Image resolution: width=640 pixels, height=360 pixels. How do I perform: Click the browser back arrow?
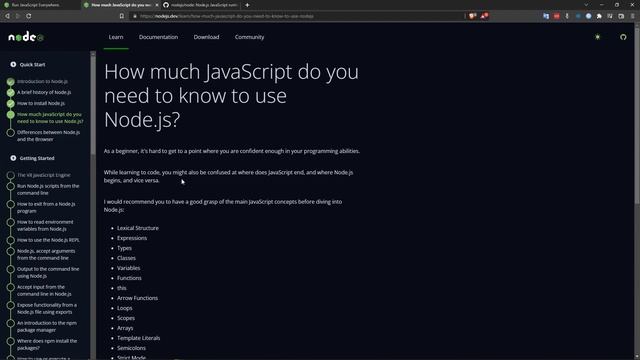[7, 16]
